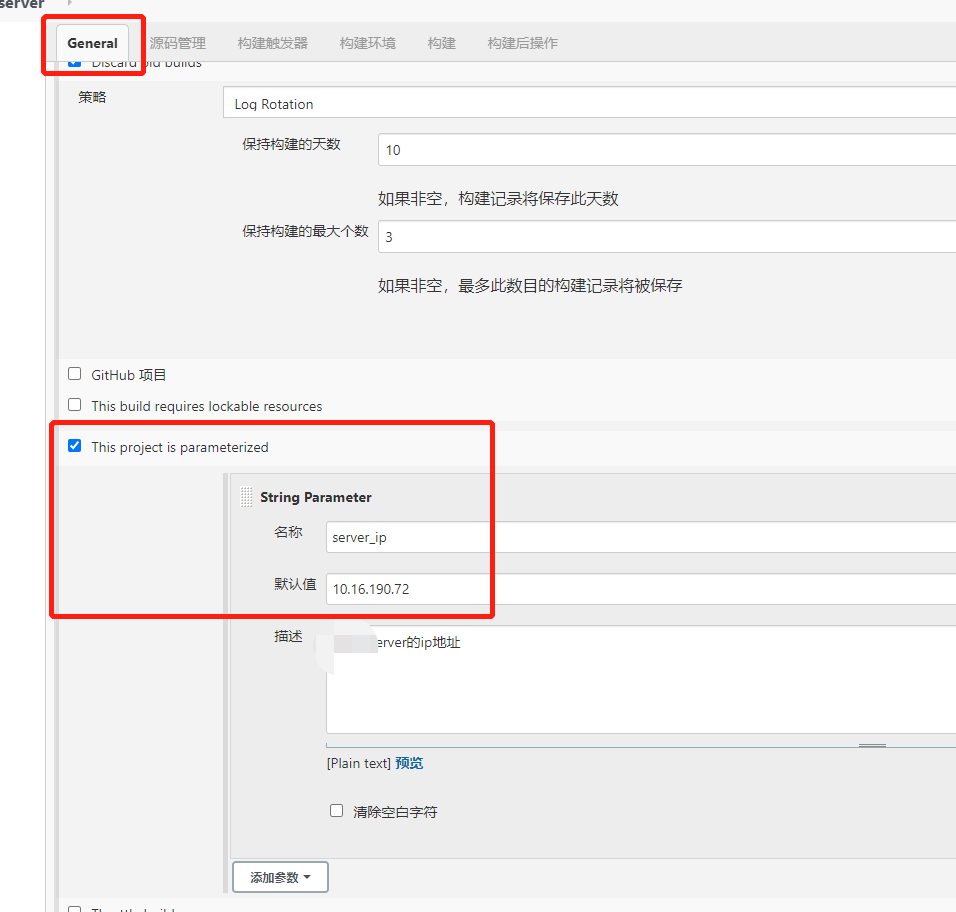Viewport: 956px width, 912px height.
Task: Disable the Discard old builds checkbox
Action: (x=74, y=60)
